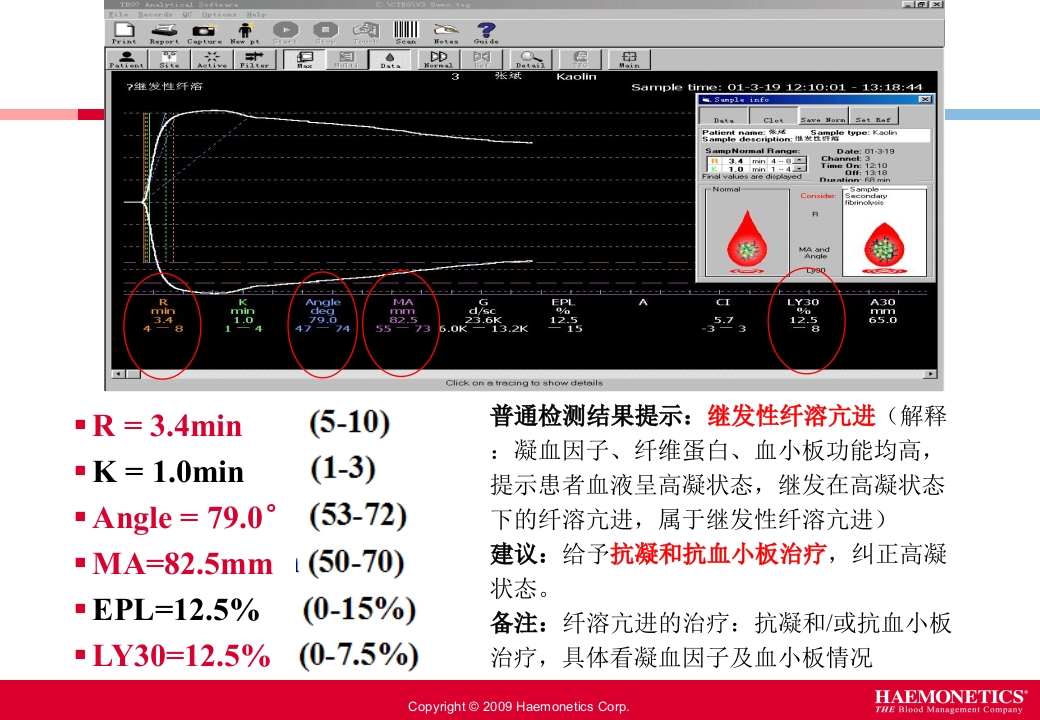Screen dimensions: 1040x720
Task: Open the Report icon
Action: [162, 33]
